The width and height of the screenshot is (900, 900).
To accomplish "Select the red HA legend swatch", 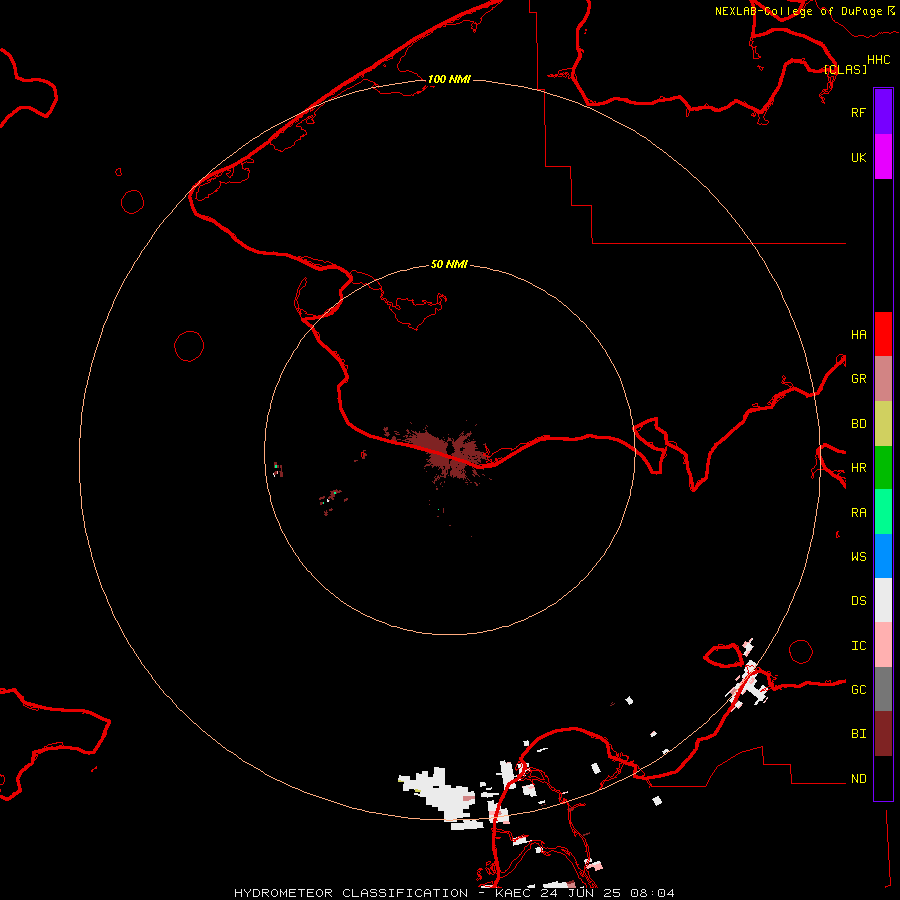I will (883, 334).
